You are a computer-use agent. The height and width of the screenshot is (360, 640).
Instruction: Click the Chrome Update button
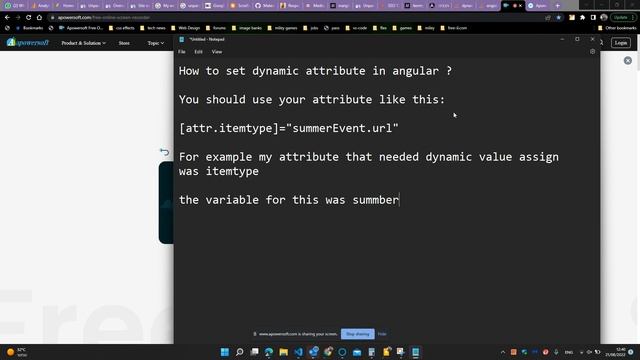click(623, 18)
